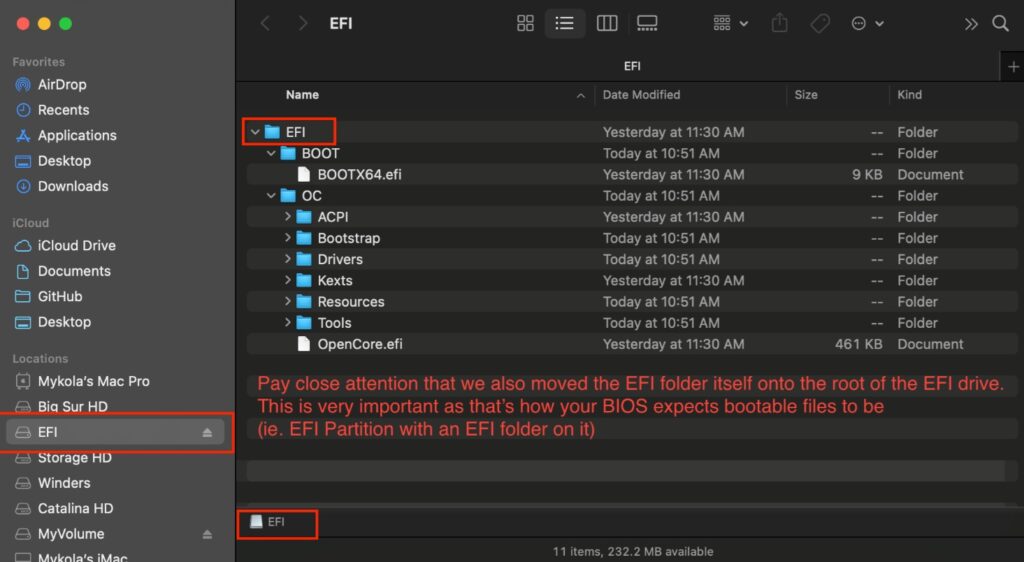Image resolution: width=1024 pixels, height=562 pixels.
Task: Sort by the Name column header
Action: (302, 95)
